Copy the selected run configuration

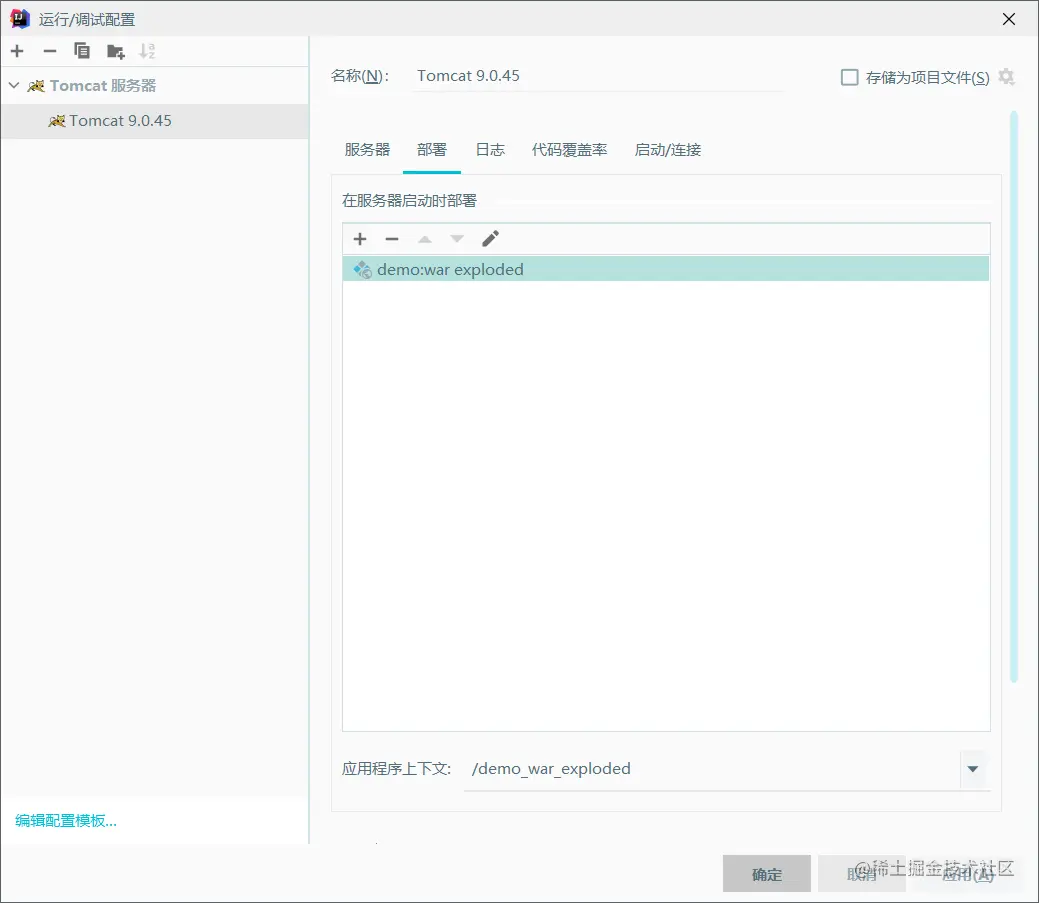(x=82, y=51)
